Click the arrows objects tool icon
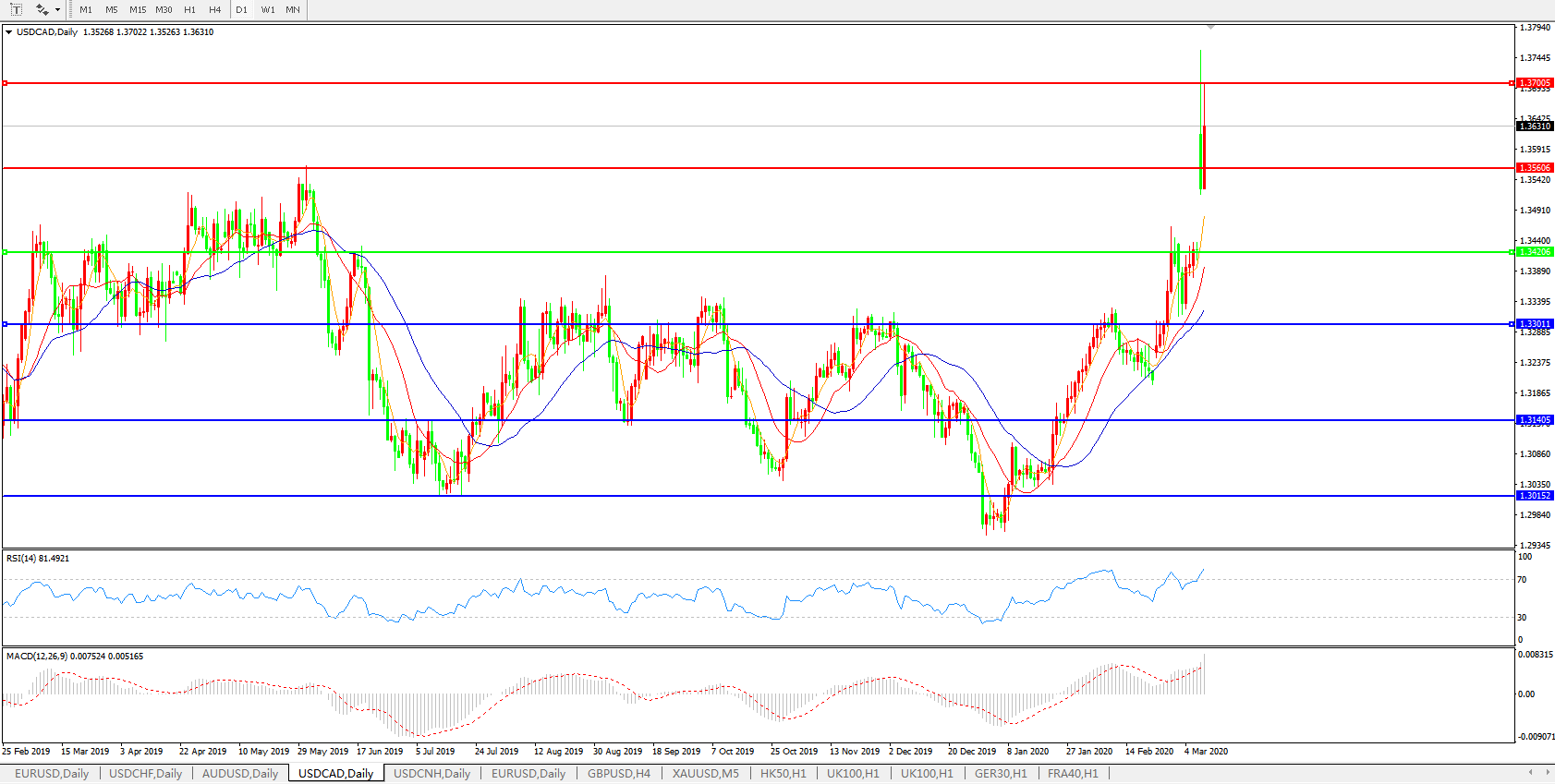 [x=42, y=9]
